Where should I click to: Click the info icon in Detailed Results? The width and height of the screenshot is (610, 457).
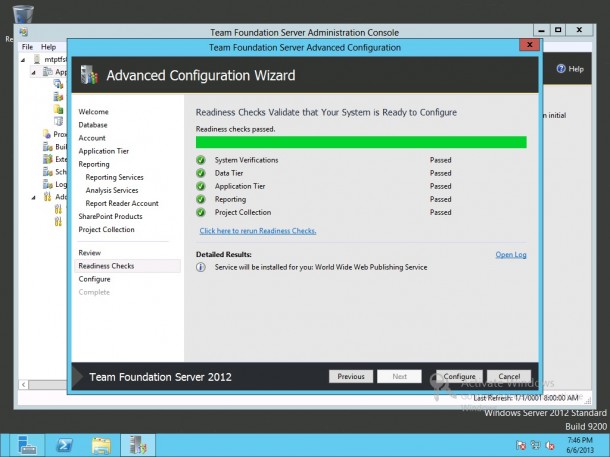(200, 267)
